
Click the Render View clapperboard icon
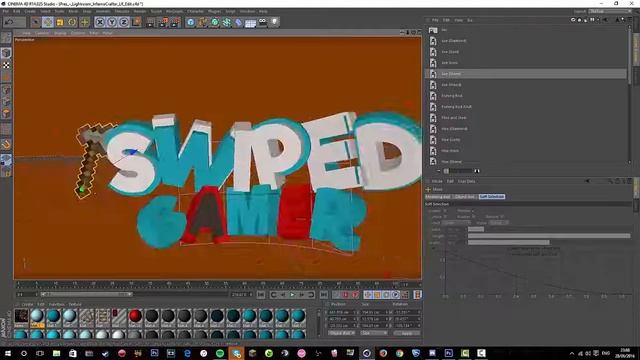pyautogui.click(x=150, y=22)
